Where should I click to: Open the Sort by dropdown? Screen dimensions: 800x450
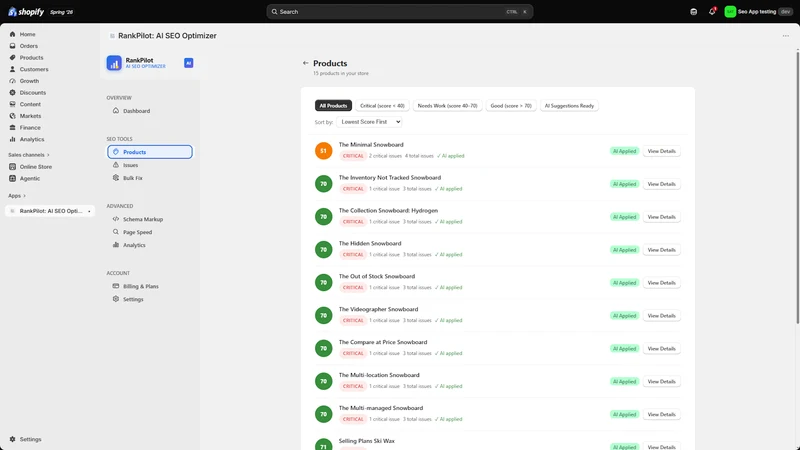(x=369, y=122)
